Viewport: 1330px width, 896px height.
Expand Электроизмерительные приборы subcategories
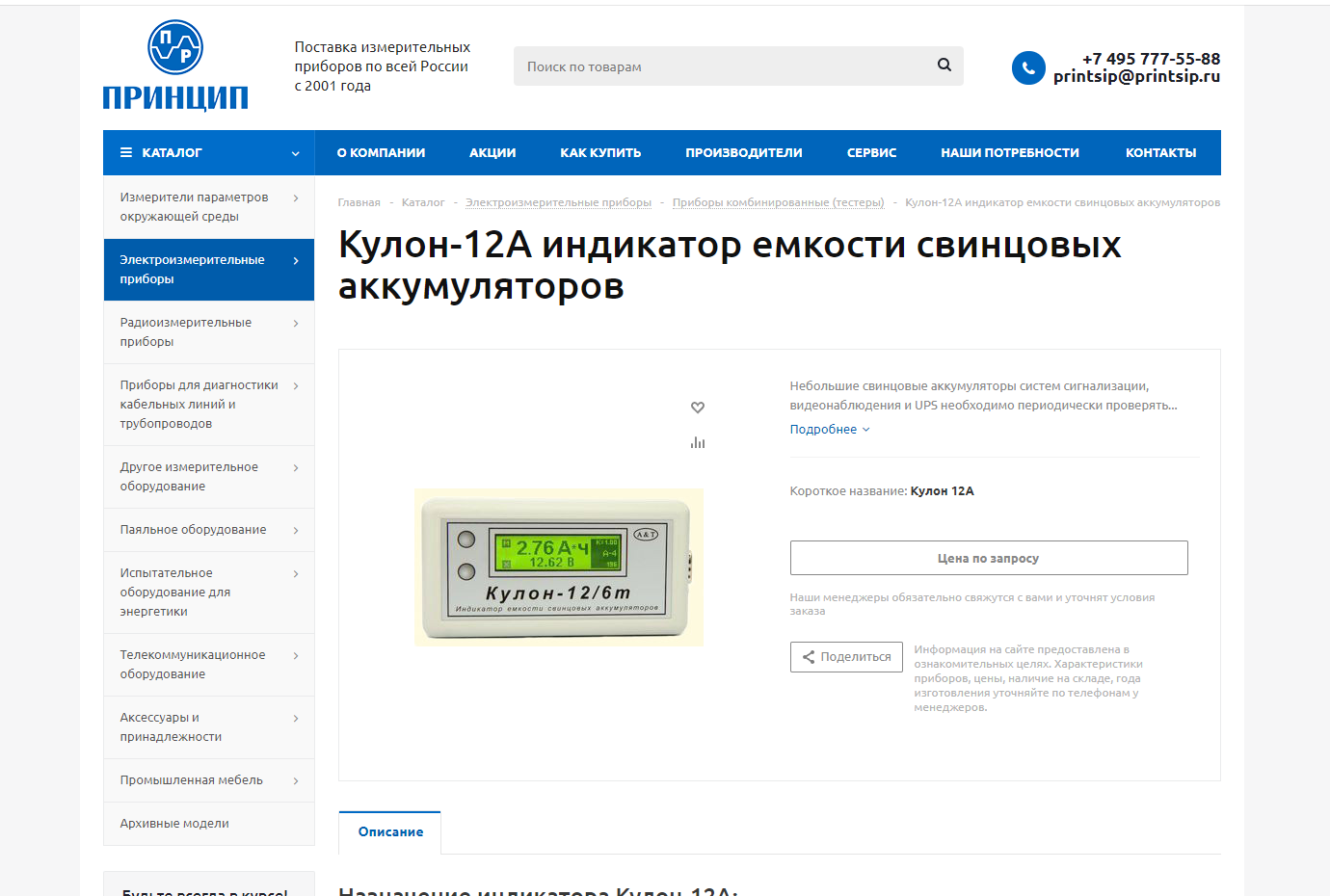295,259
